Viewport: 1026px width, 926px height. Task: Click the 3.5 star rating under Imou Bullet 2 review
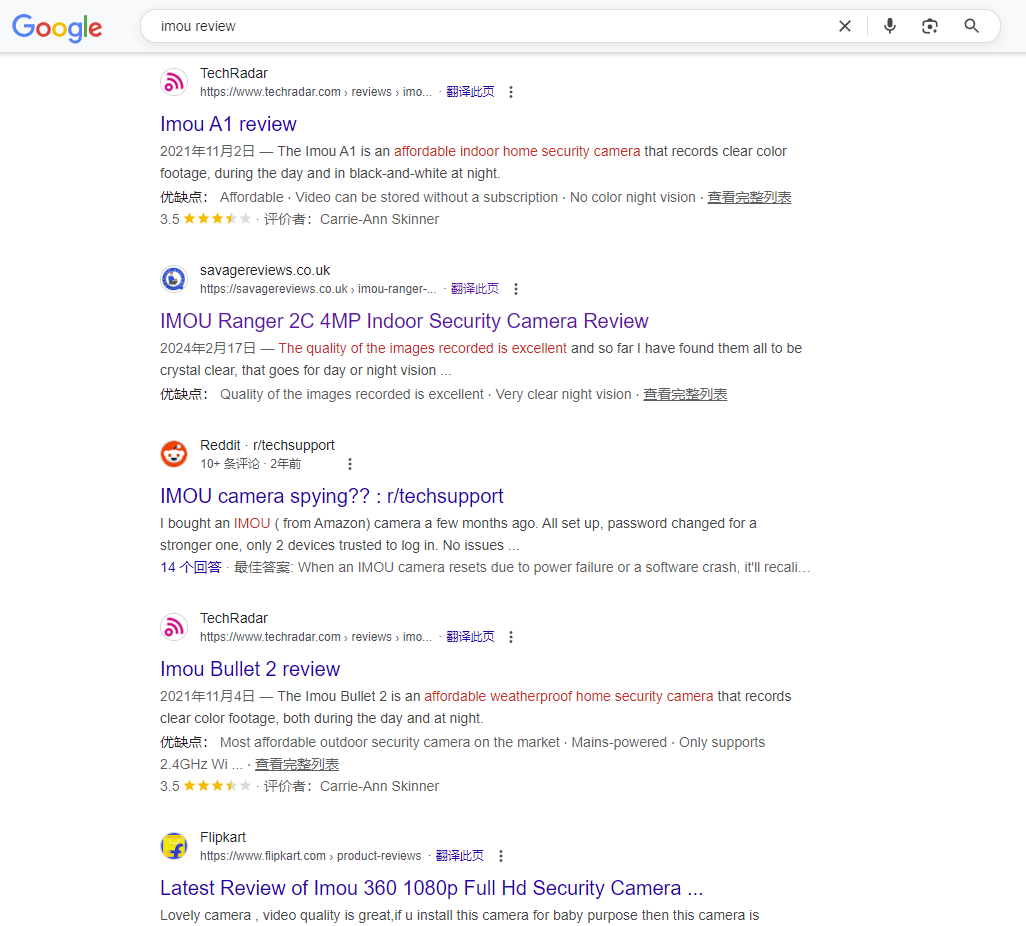205,787
